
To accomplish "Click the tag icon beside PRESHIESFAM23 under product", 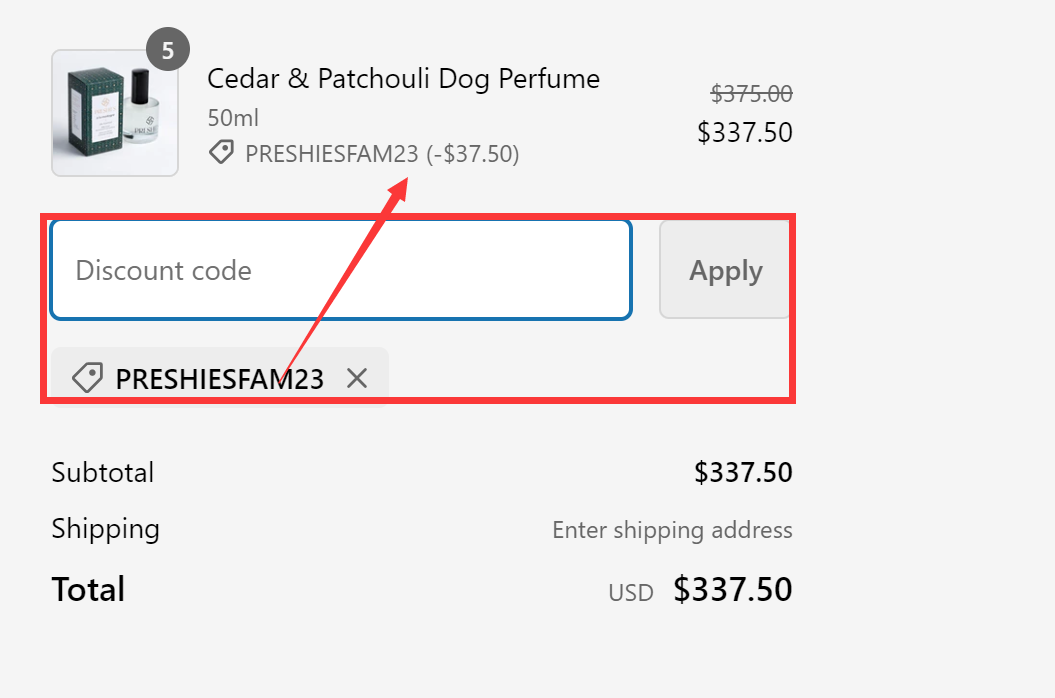I will pos(221,153).
